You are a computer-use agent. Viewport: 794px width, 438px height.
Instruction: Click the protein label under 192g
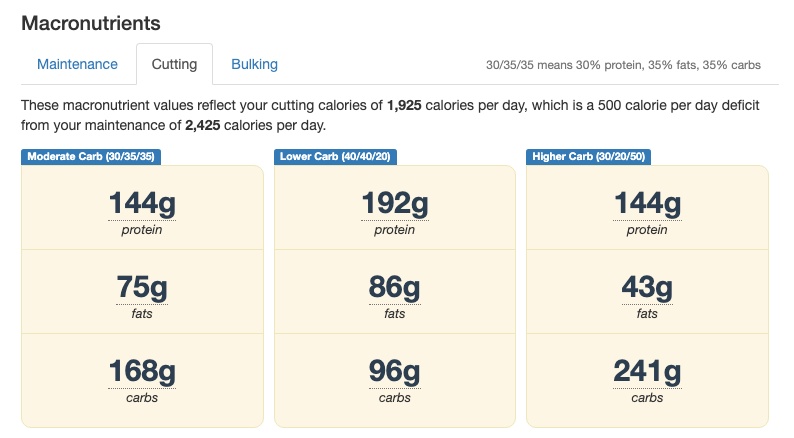[x=394, y=230]
